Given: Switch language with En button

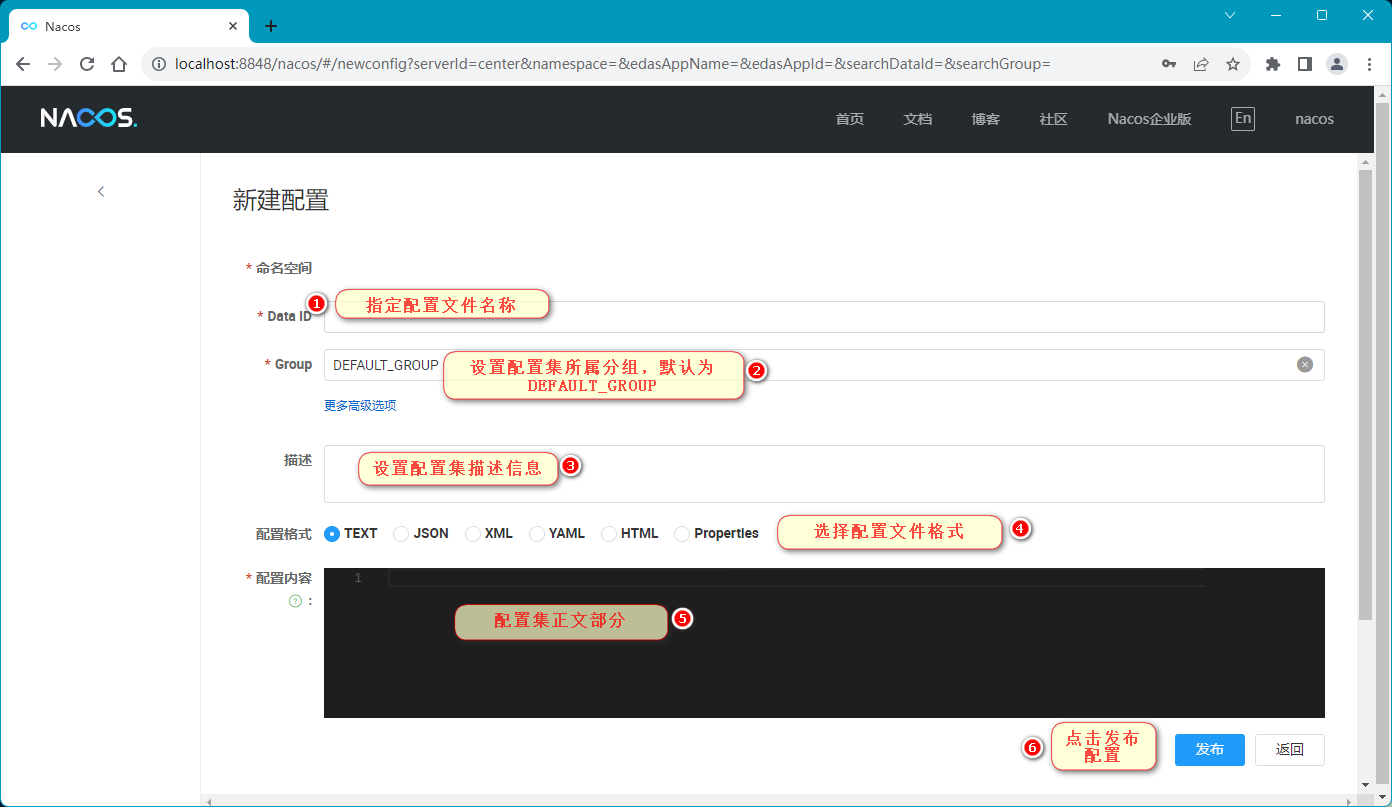Looking at the screenshot, I should [1243, 119].
